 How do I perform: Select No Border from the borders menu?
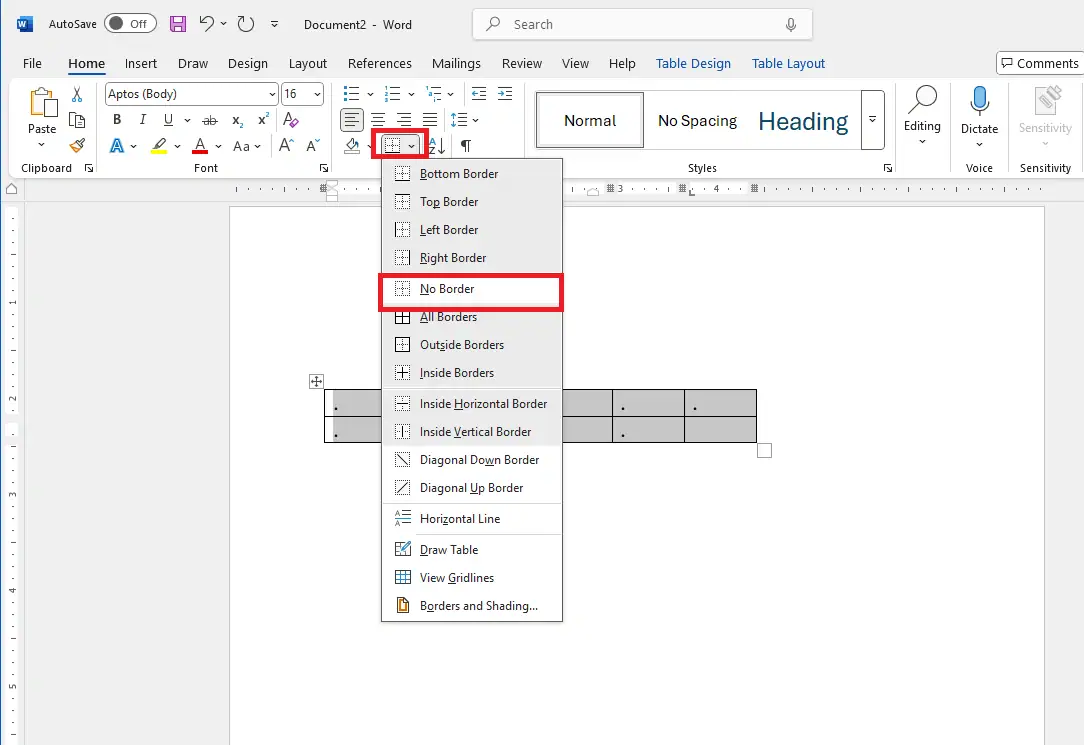pos(447,289)
